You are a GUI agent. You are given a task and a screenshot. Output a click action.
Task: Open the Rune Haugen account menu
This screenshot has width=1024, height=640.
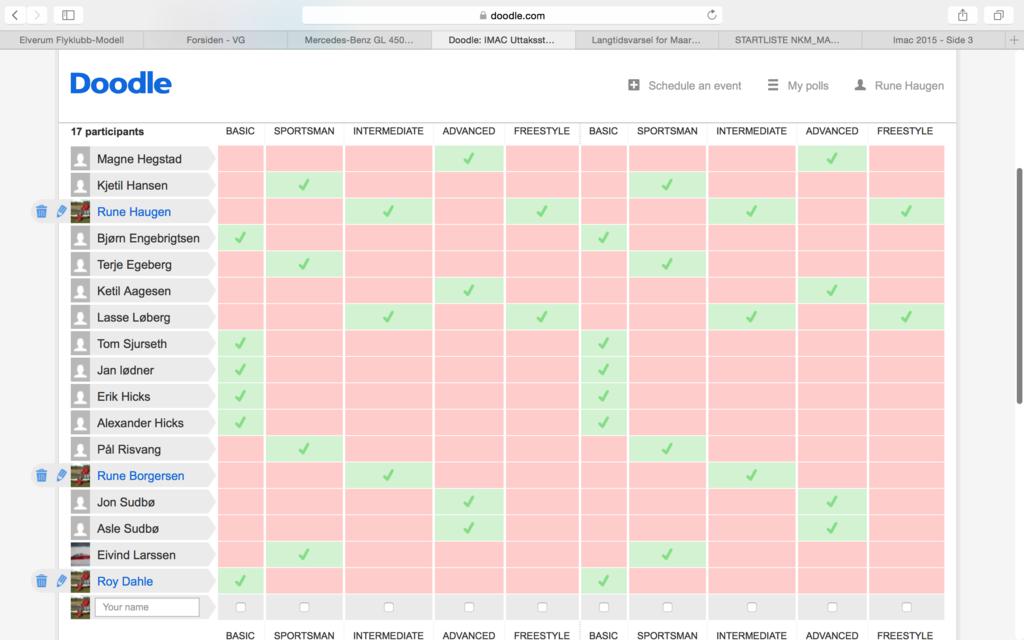click(x=898, y=86)
